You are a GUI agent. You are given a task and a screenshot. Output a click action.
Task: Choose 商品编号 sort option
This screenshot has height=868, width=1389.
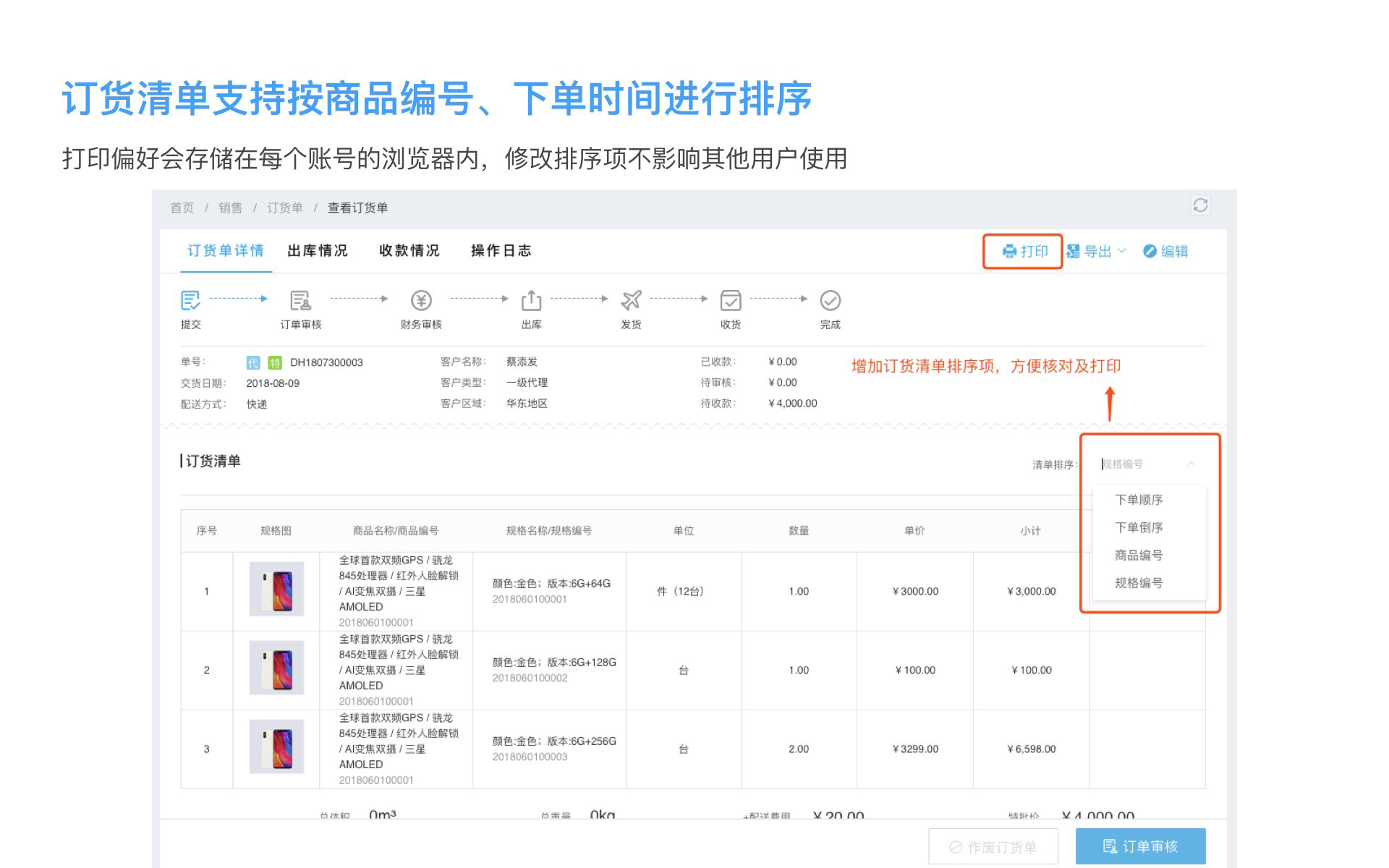click(x=1139, y=555)
